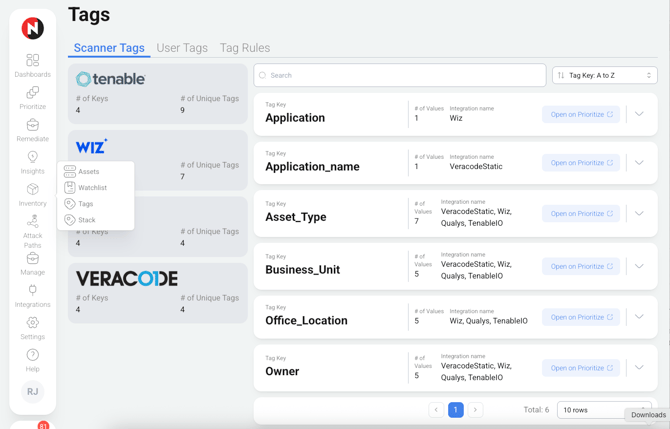Click Open on Prioritize for Owner
This screenshot has height=429, width=670.
coord(581,368)
